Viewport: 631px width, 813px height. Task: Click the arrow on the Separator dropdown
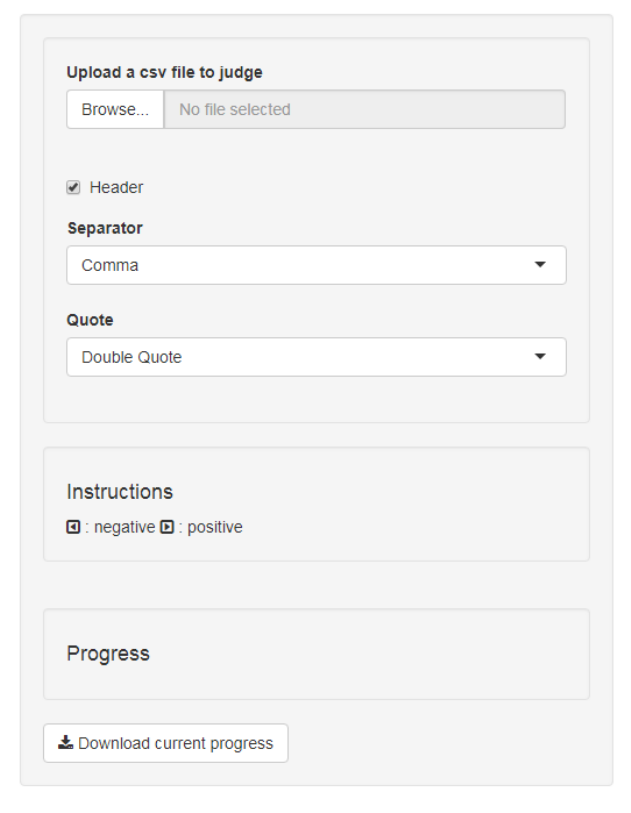click(541, 265)
